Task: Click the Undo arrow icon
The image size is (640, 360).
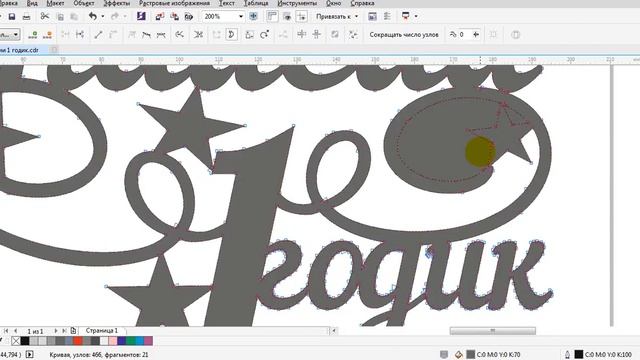Action: [x=93, y=16]
